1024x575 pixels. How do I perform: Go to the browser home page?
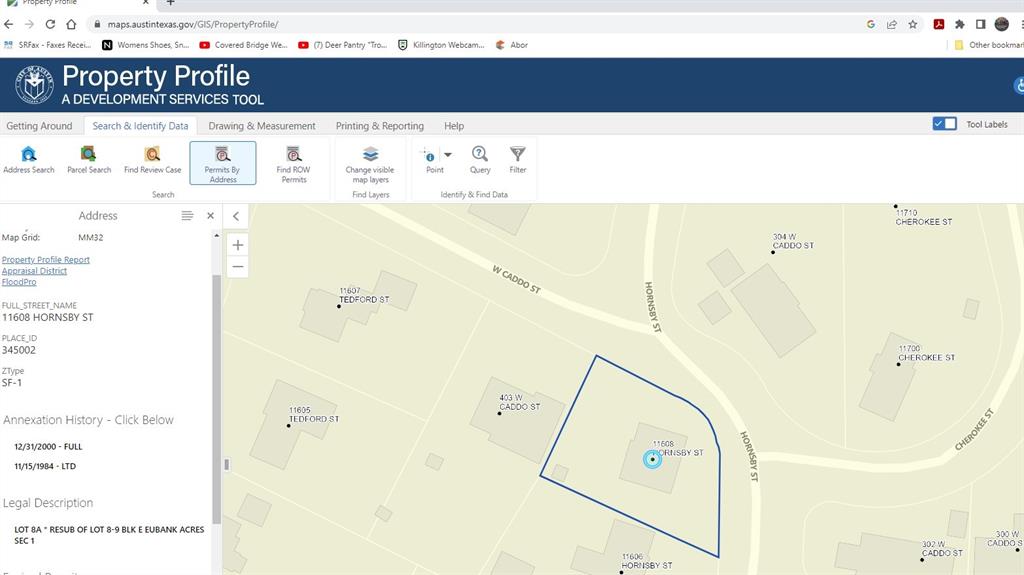71,24
